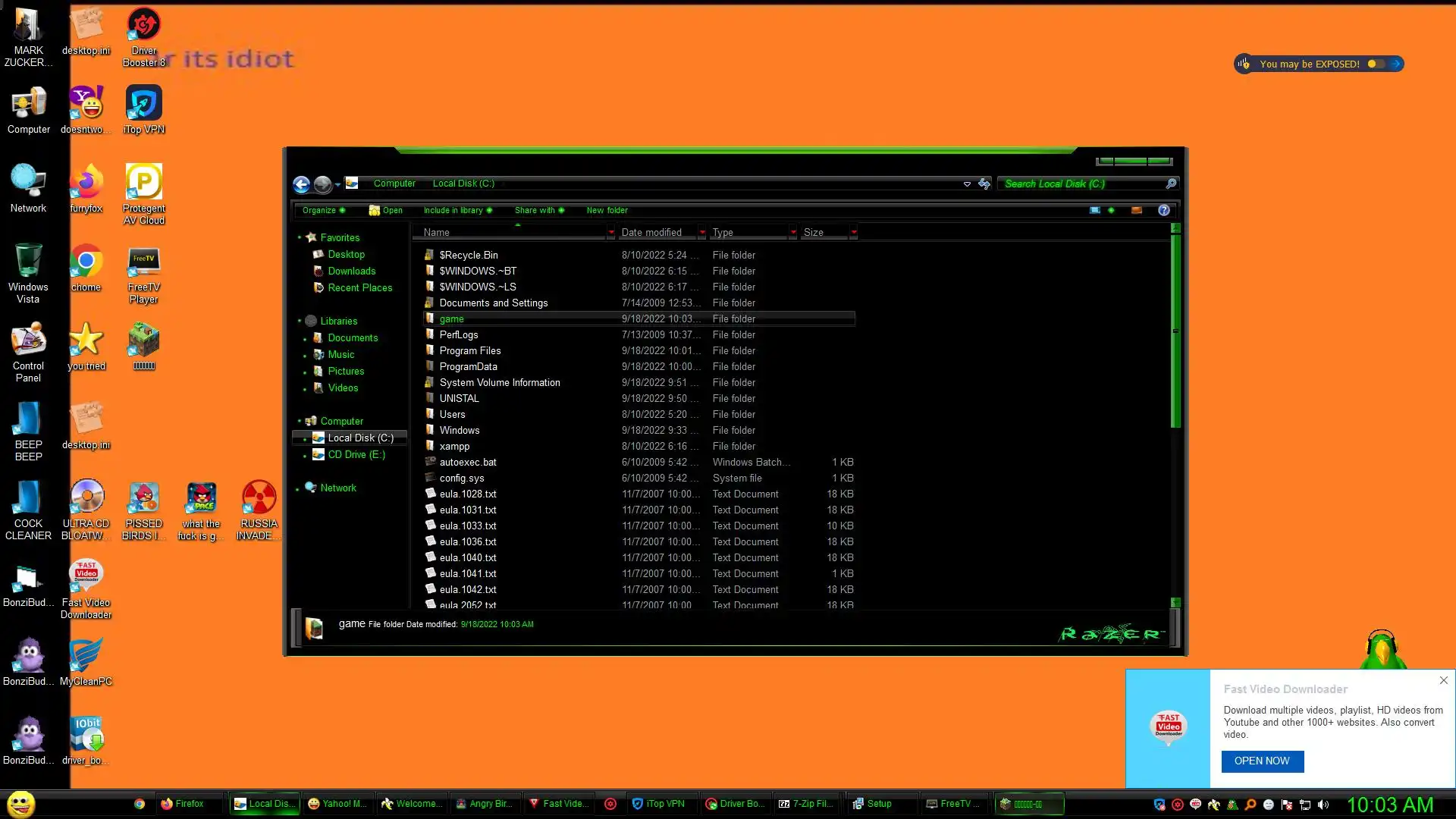The image size is (1456, 819).
Task: Open the Name column filter dropdown
Action: pyautogui.click(x=610, y=232)
